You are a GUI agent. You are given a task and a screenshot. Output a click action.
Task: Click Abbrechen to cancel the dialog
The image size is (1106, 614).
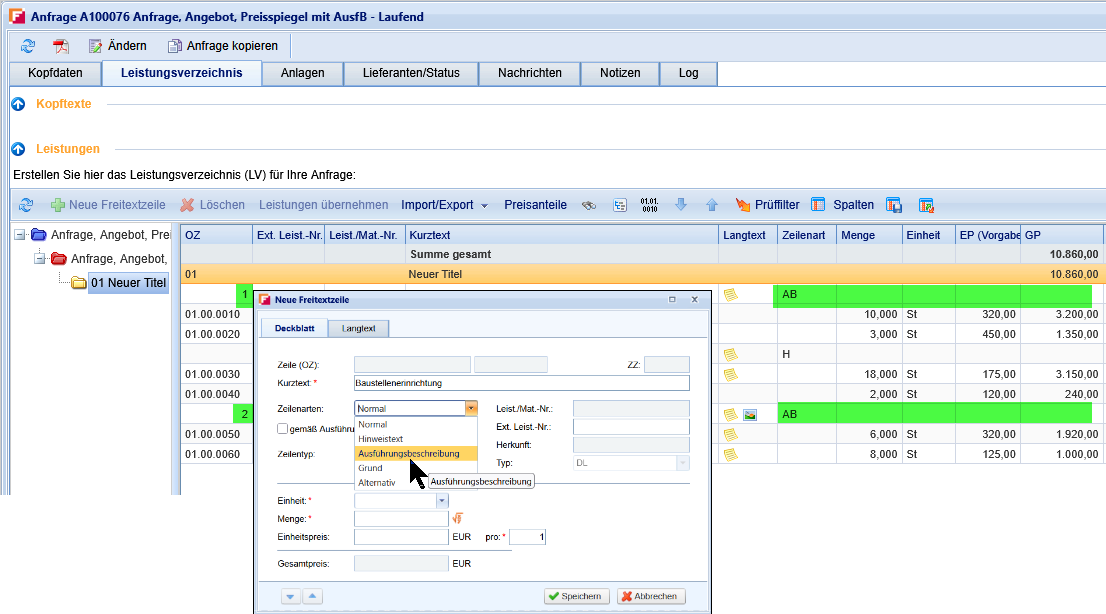[651, 596]
